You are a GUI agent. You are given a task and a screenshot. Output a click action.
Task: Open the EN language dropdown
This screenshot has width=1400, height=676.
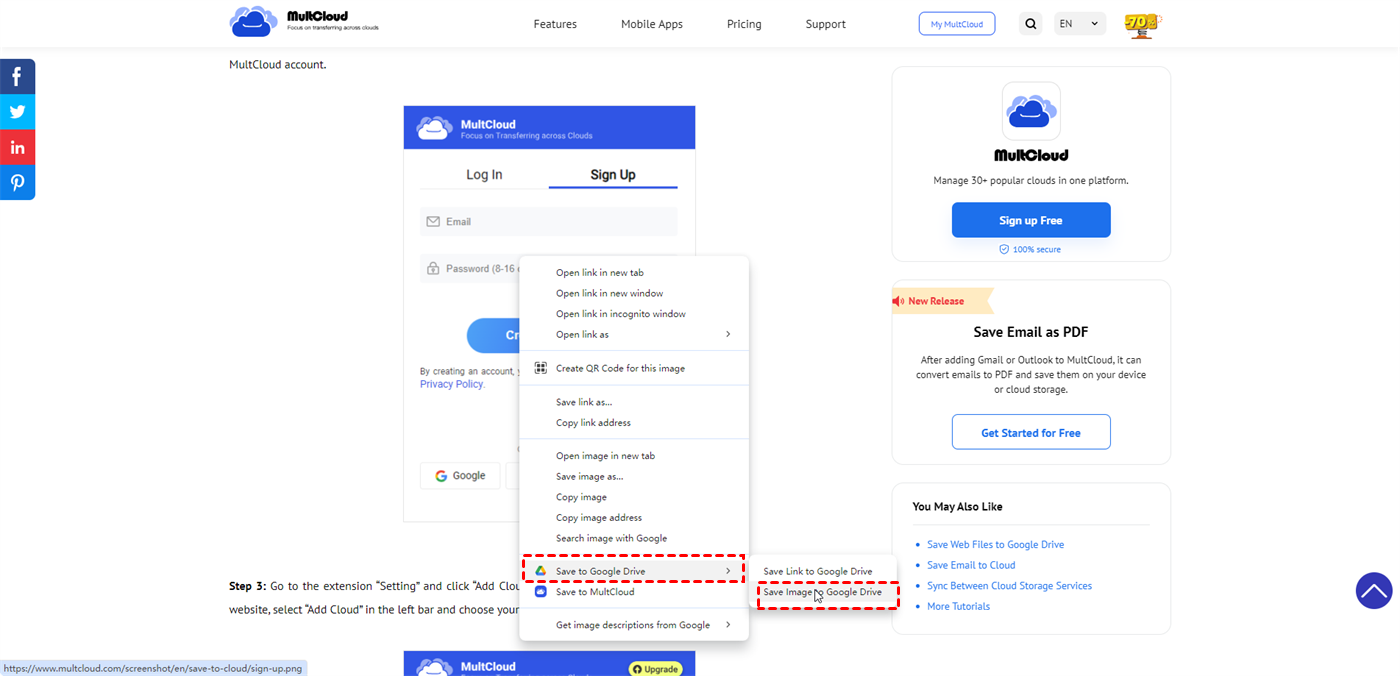point(1080,24)
